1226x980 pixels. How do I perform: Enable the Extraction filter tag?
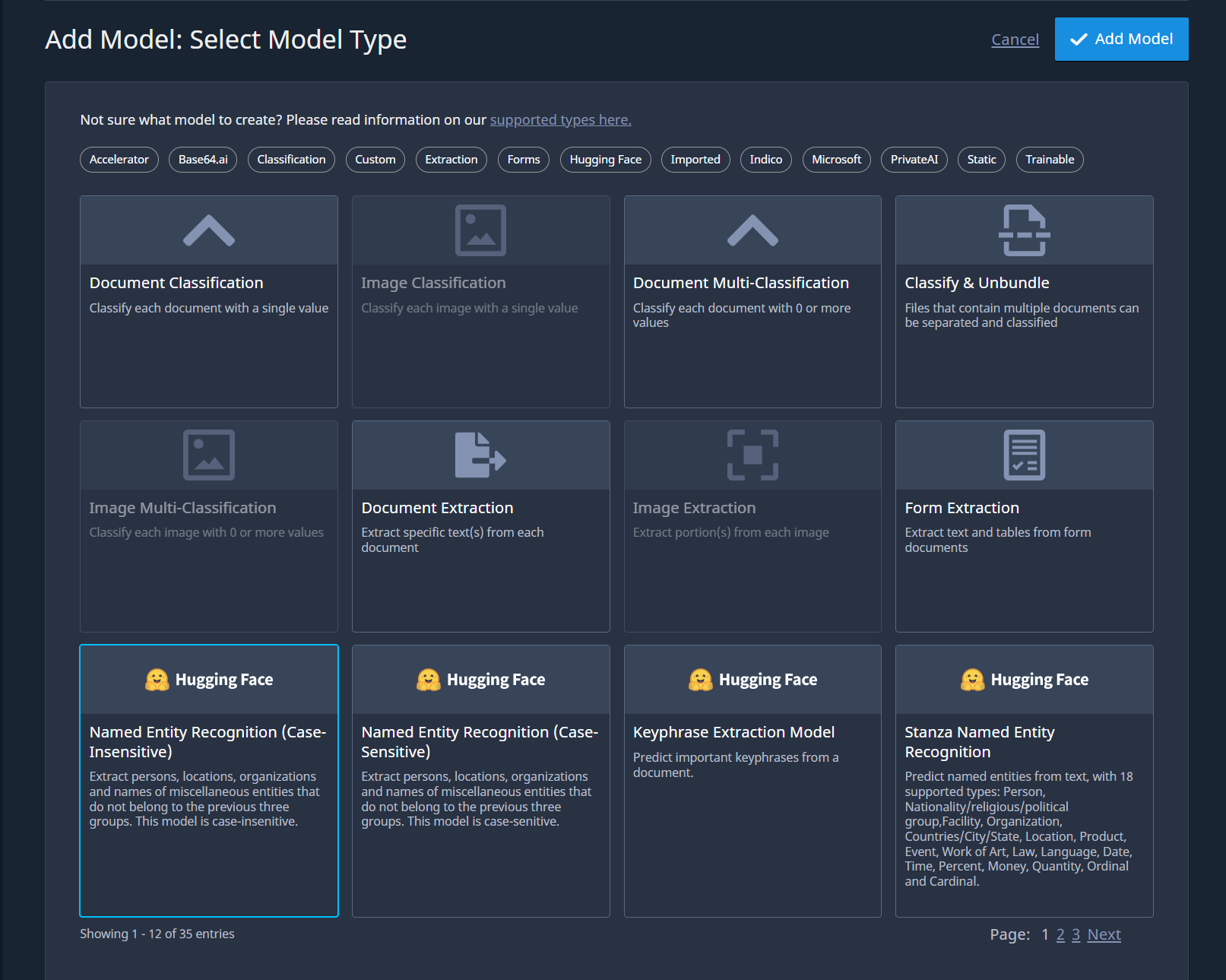[451, 160]
